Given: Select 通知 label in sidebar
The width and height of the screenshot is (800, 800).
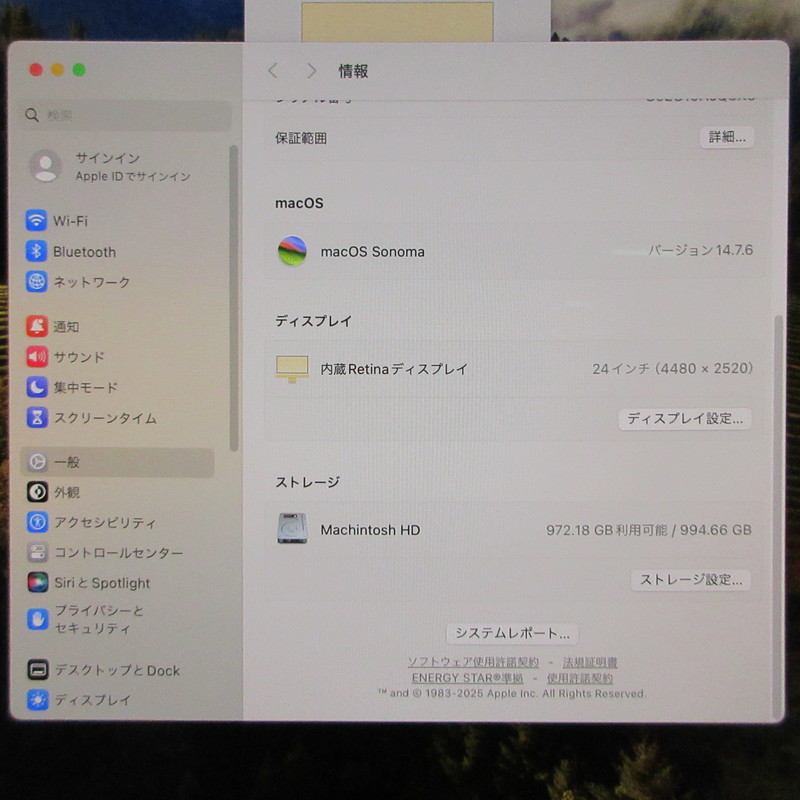Looking at the screenshot, I should (x=66, y=327).
